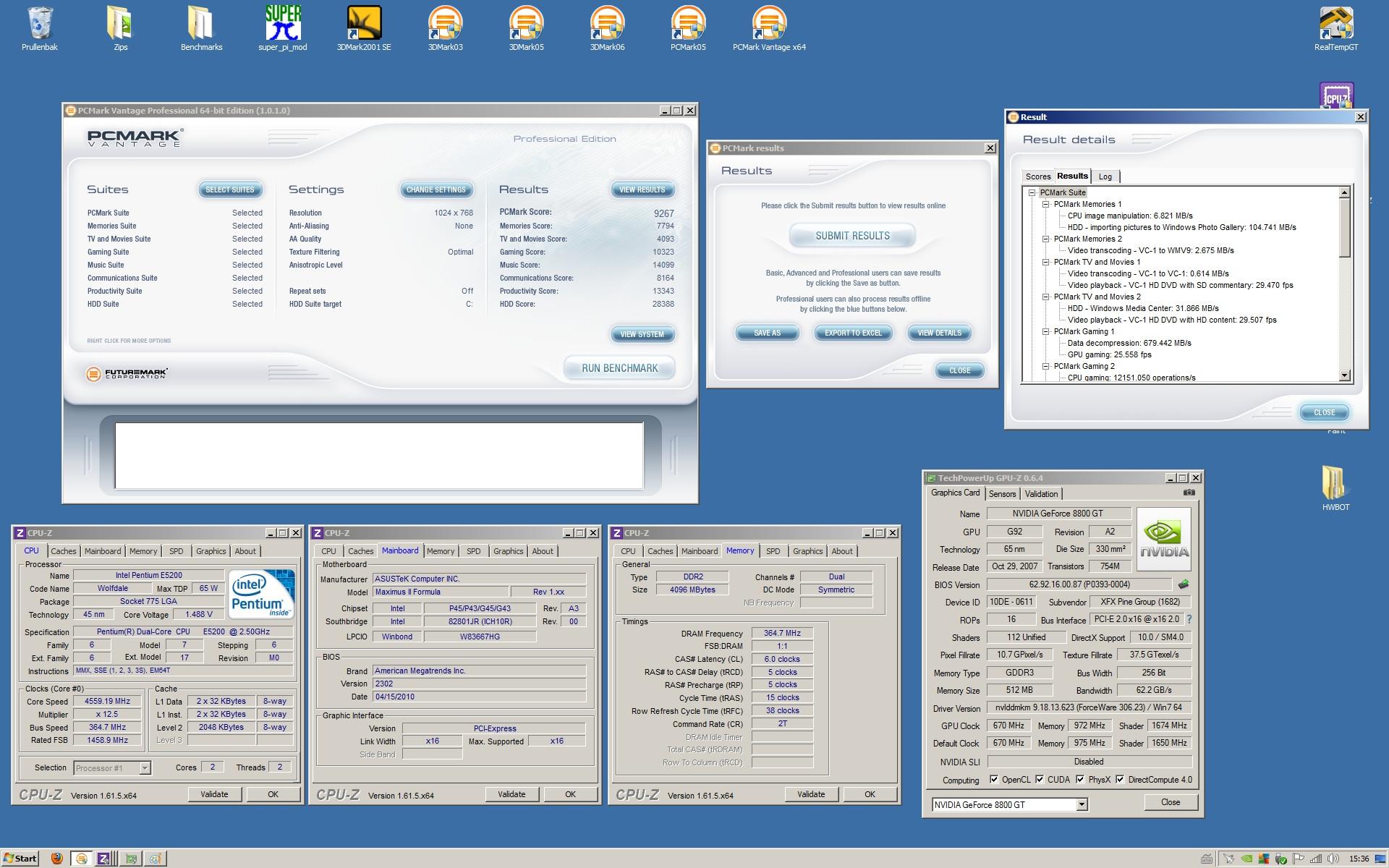
Task: Click Firefox icon in taskbar
Action: tap(57, 859)
